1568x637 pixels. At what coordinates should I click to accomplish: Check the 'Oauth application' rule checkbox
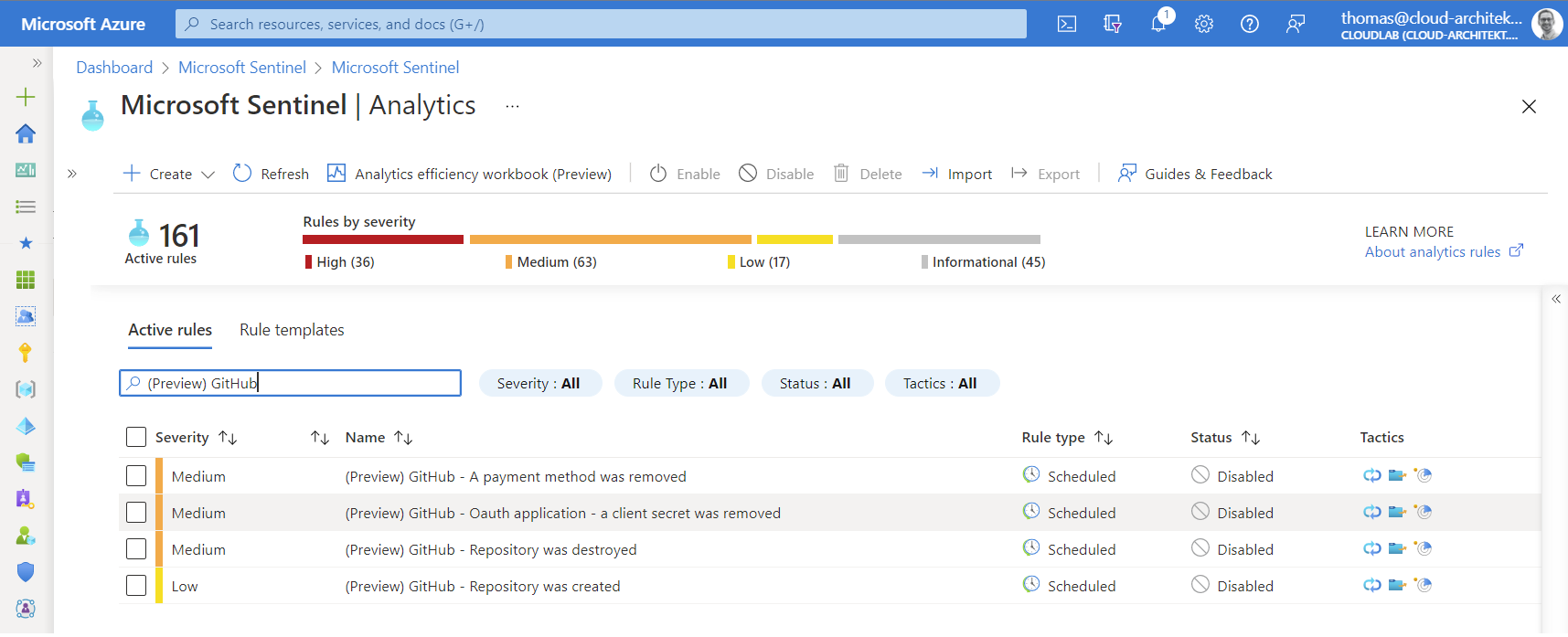coord(136,512)
